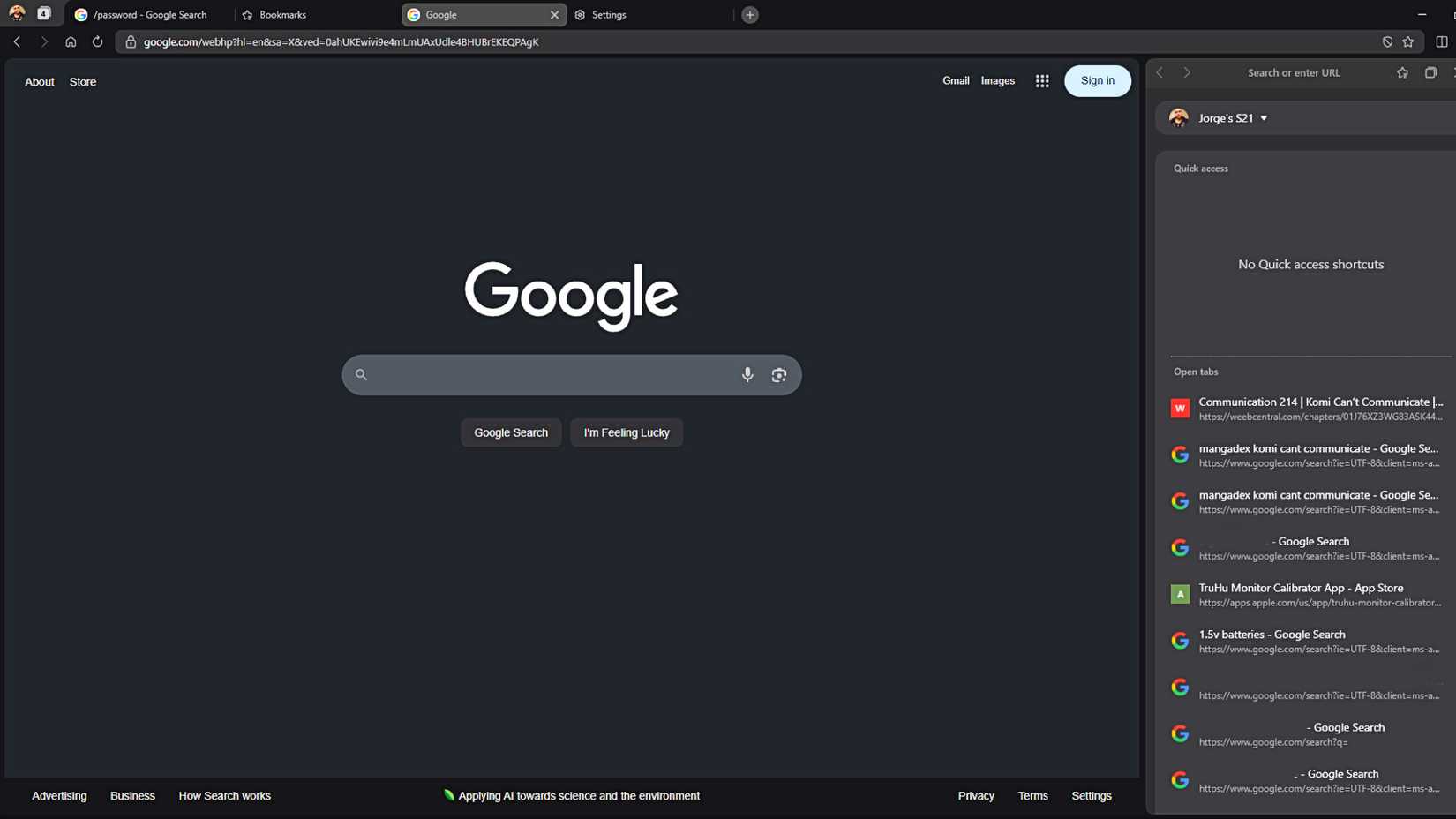Open the Store link

[83, 81]
